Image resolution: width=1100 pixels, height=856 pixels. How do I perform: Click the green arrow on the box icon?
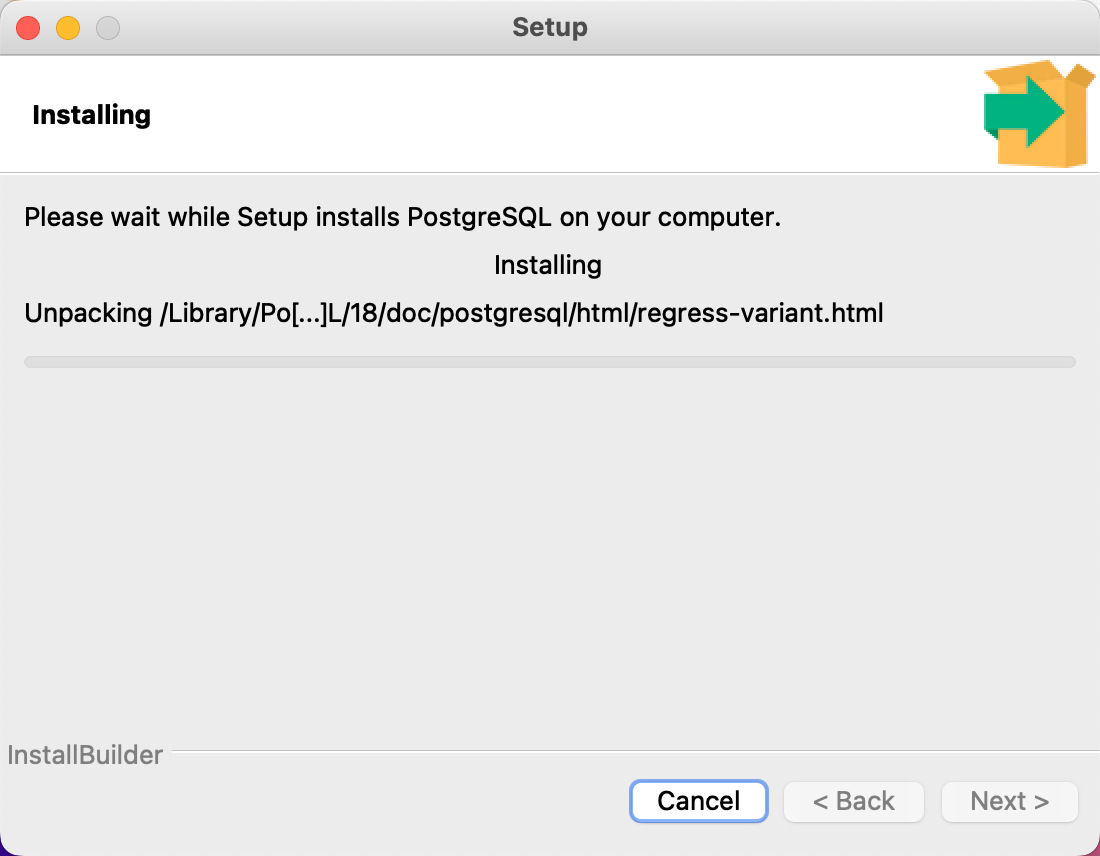click(1025, 112)
